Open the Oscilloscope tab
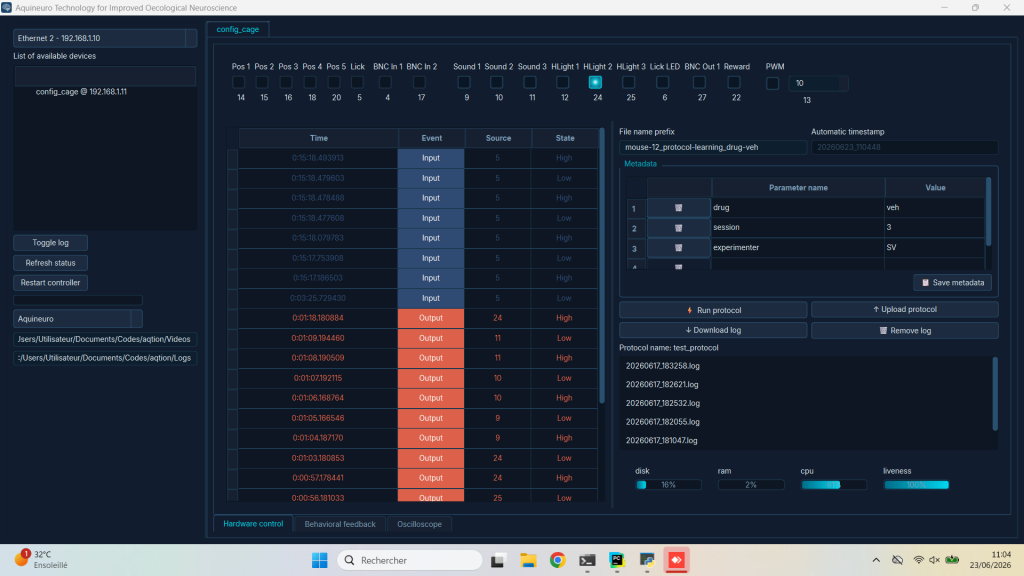The image size is (1024, 576). click(419, 524)
